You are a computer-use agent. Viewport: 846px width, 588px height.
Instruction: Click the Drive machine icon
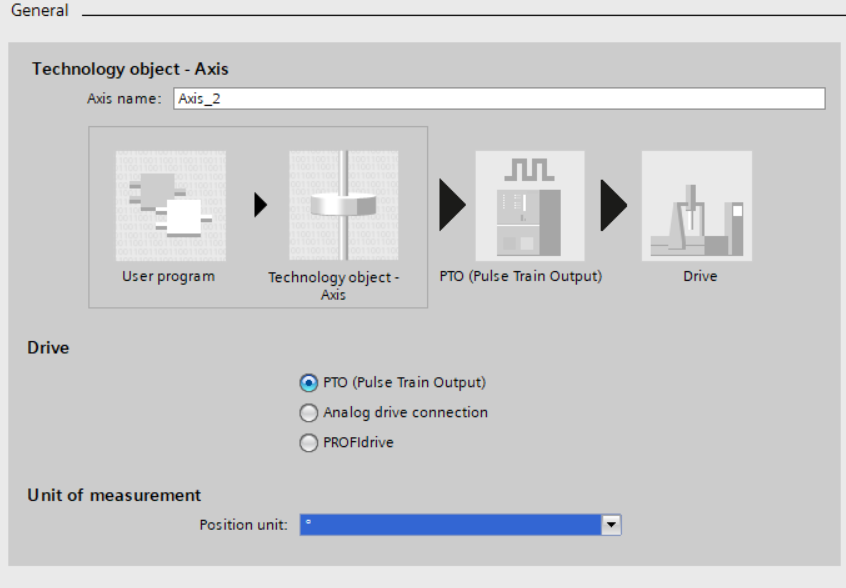(697, 206)
